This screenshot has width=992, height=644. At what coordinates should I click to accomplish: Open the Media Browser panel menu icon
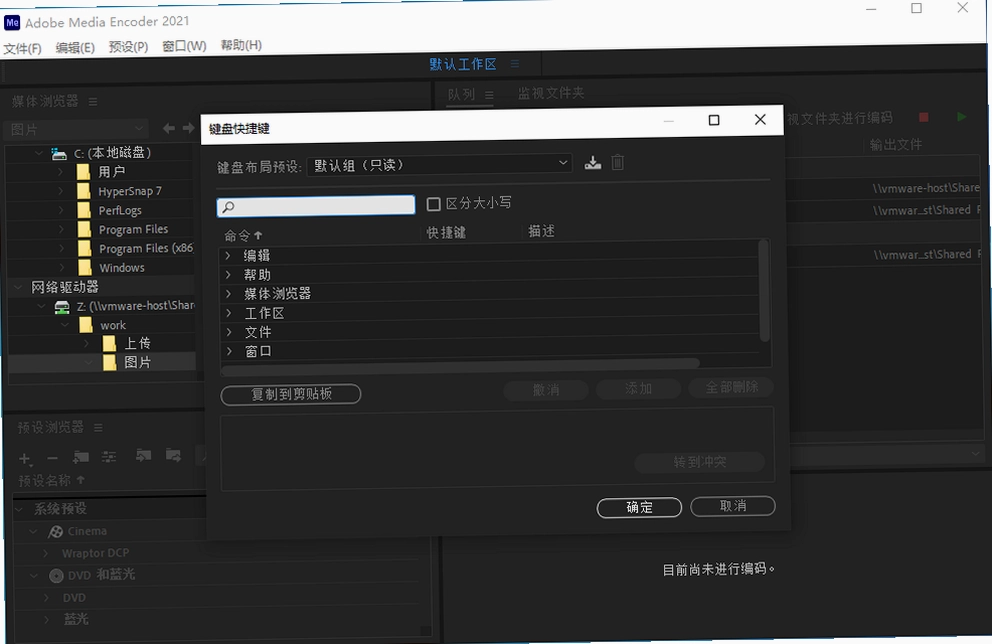(x=93, y=102)
